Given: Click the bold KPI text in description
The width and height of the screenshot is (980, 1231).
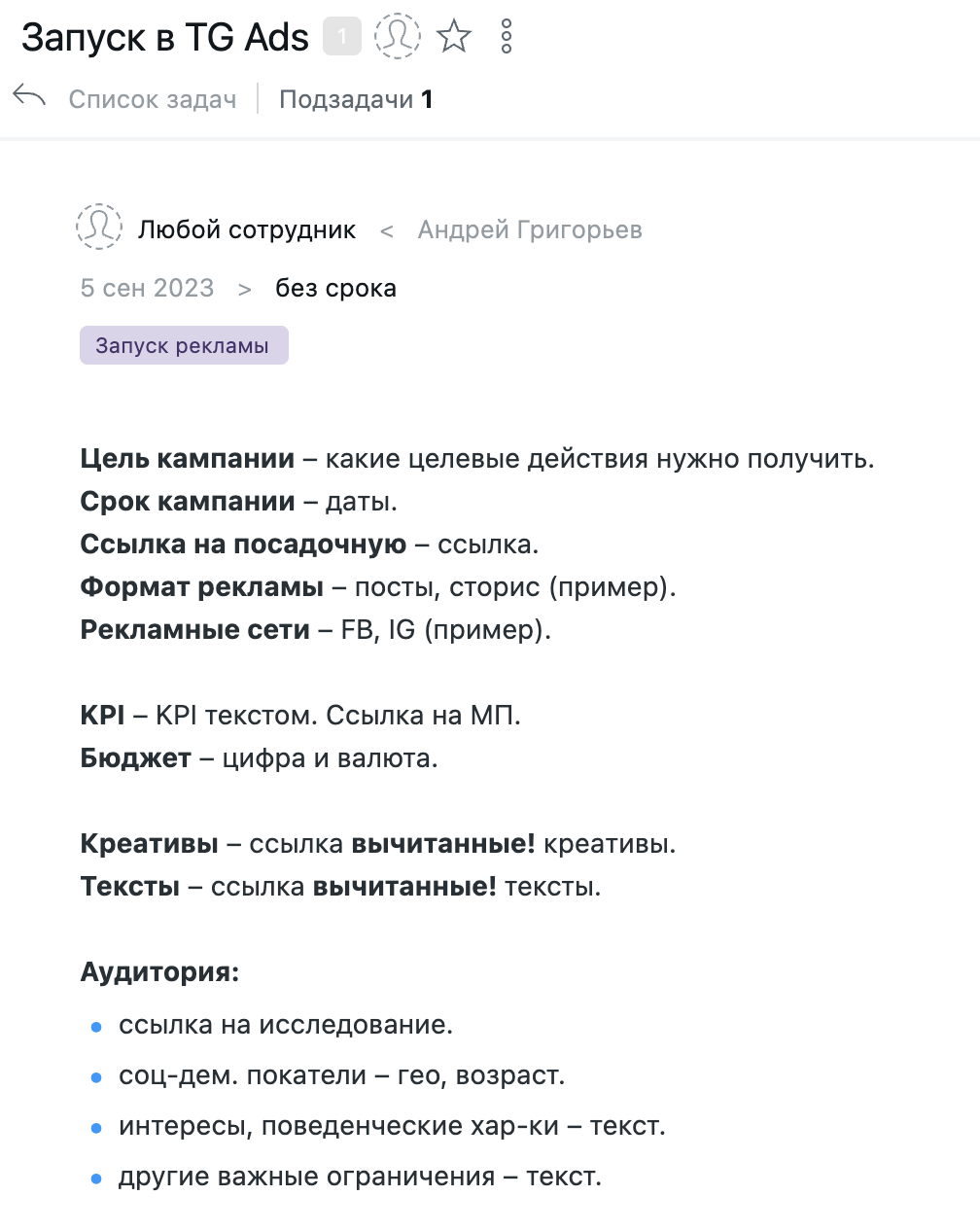Looking at the screenshot, I should pyautogui.click(x=101, y=715).
